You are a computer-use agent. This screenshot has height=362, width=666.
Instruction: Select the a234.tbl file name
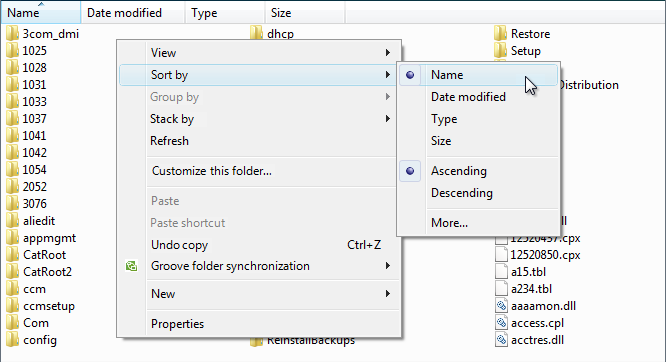(531, 289)
